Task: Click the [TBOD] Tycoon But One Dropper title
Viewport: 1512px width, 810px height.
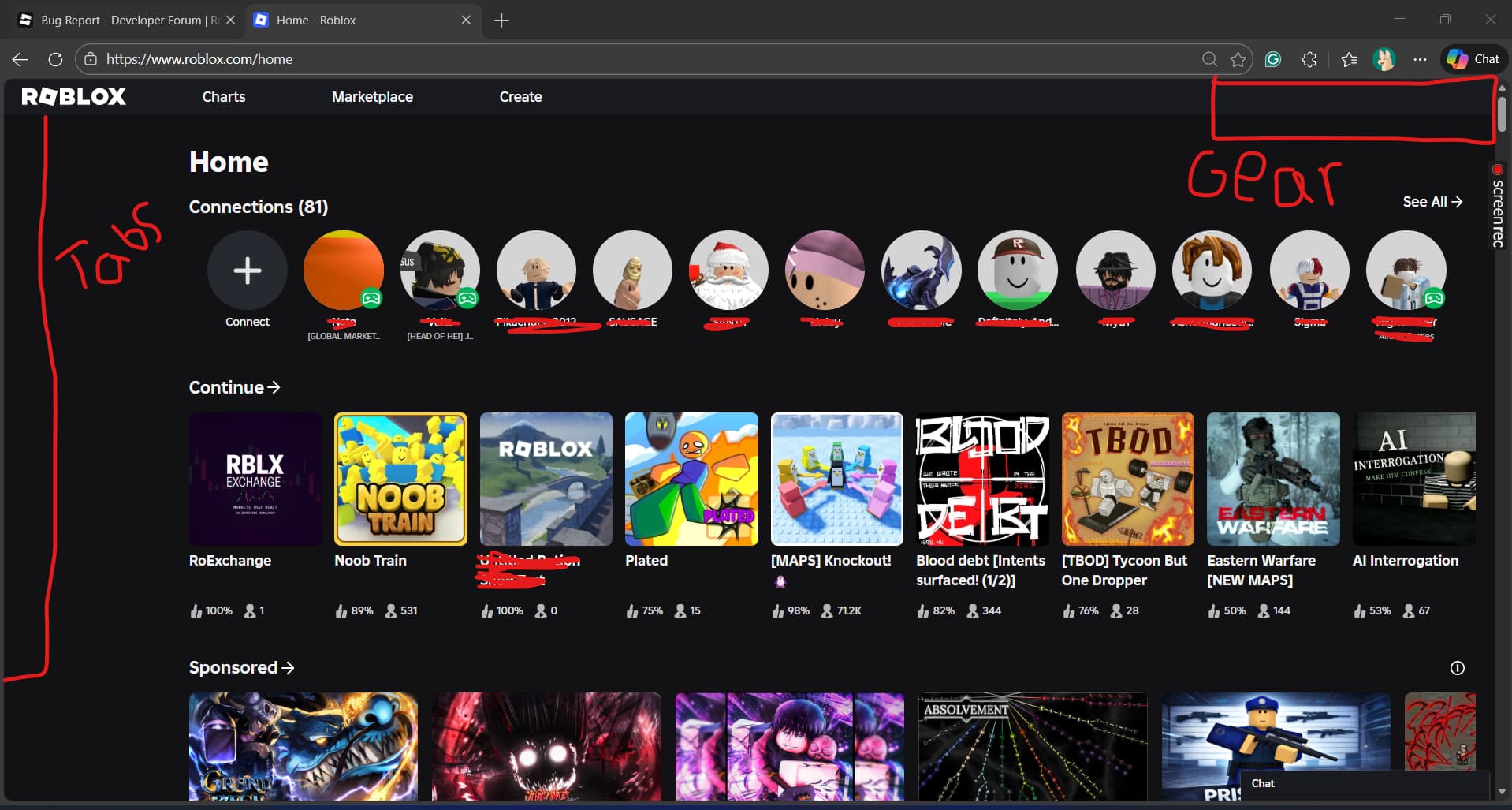Action: pos(1124,570)
